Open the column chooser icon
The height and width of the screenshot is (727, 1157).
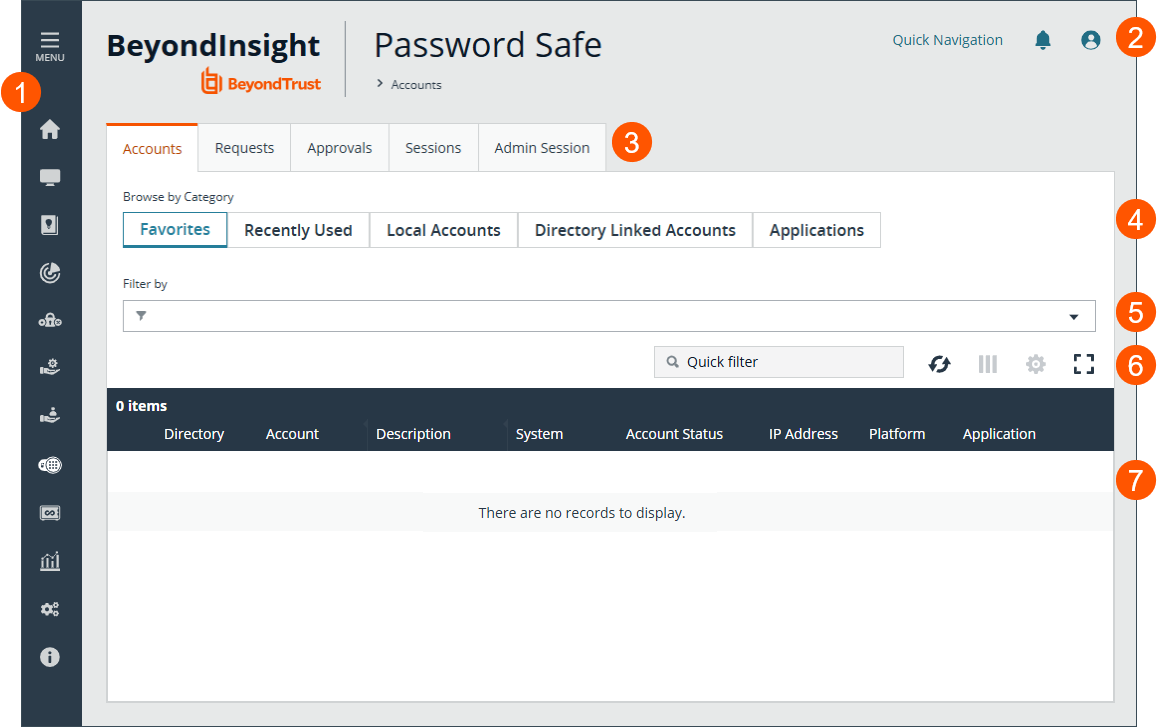[x=987, y=363]
